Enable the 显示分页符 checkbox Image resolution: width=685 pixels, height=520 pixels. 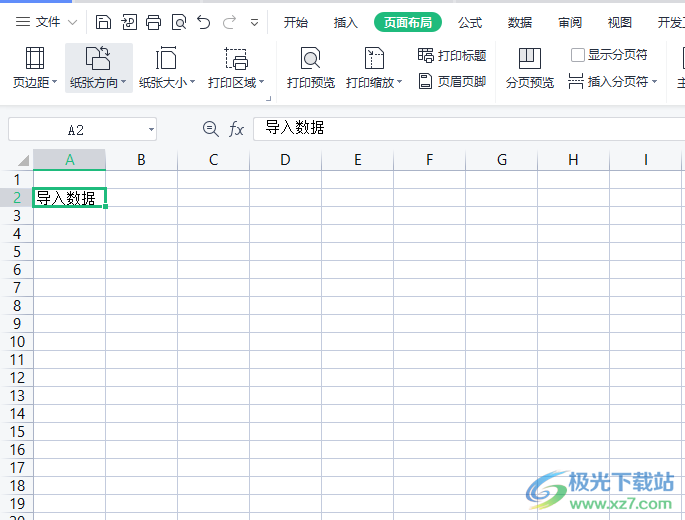coord(578,55)
